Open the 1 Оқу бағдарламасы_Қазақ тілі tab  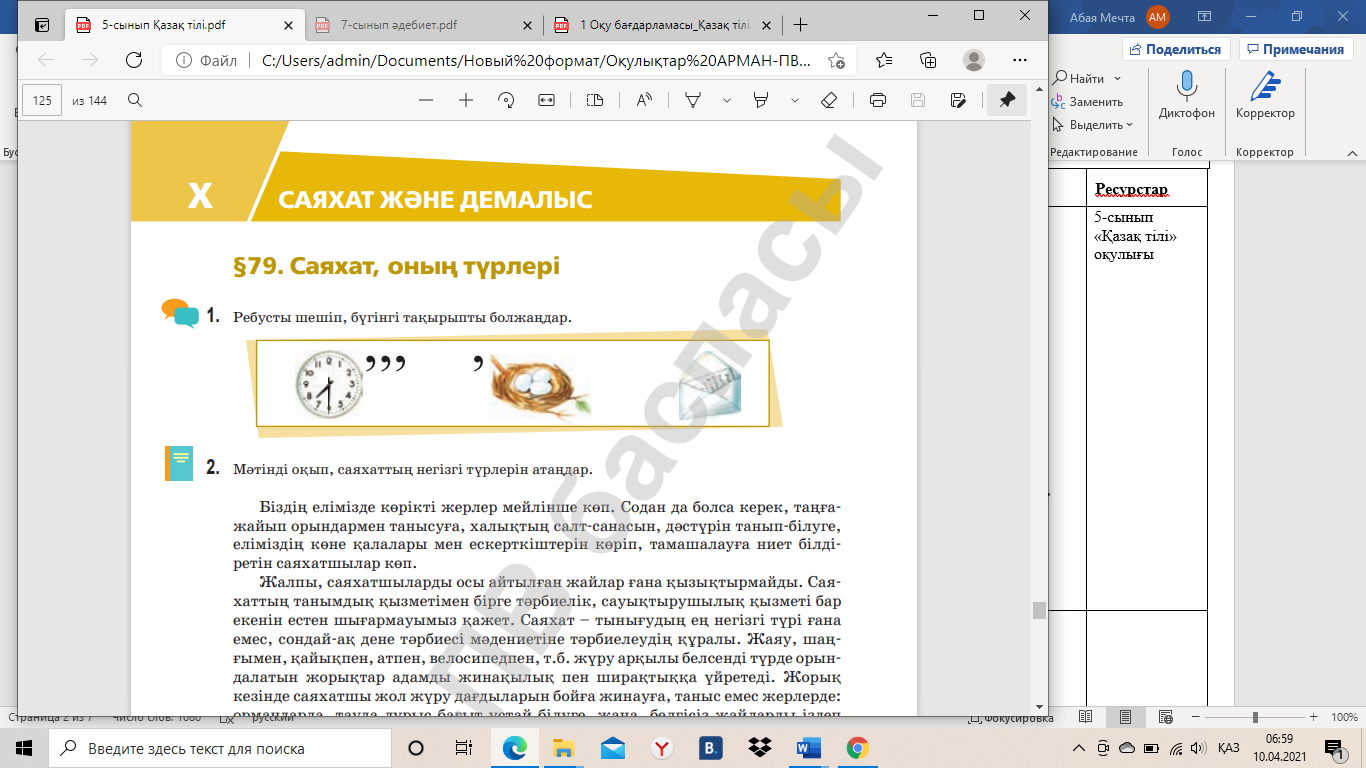661,25
